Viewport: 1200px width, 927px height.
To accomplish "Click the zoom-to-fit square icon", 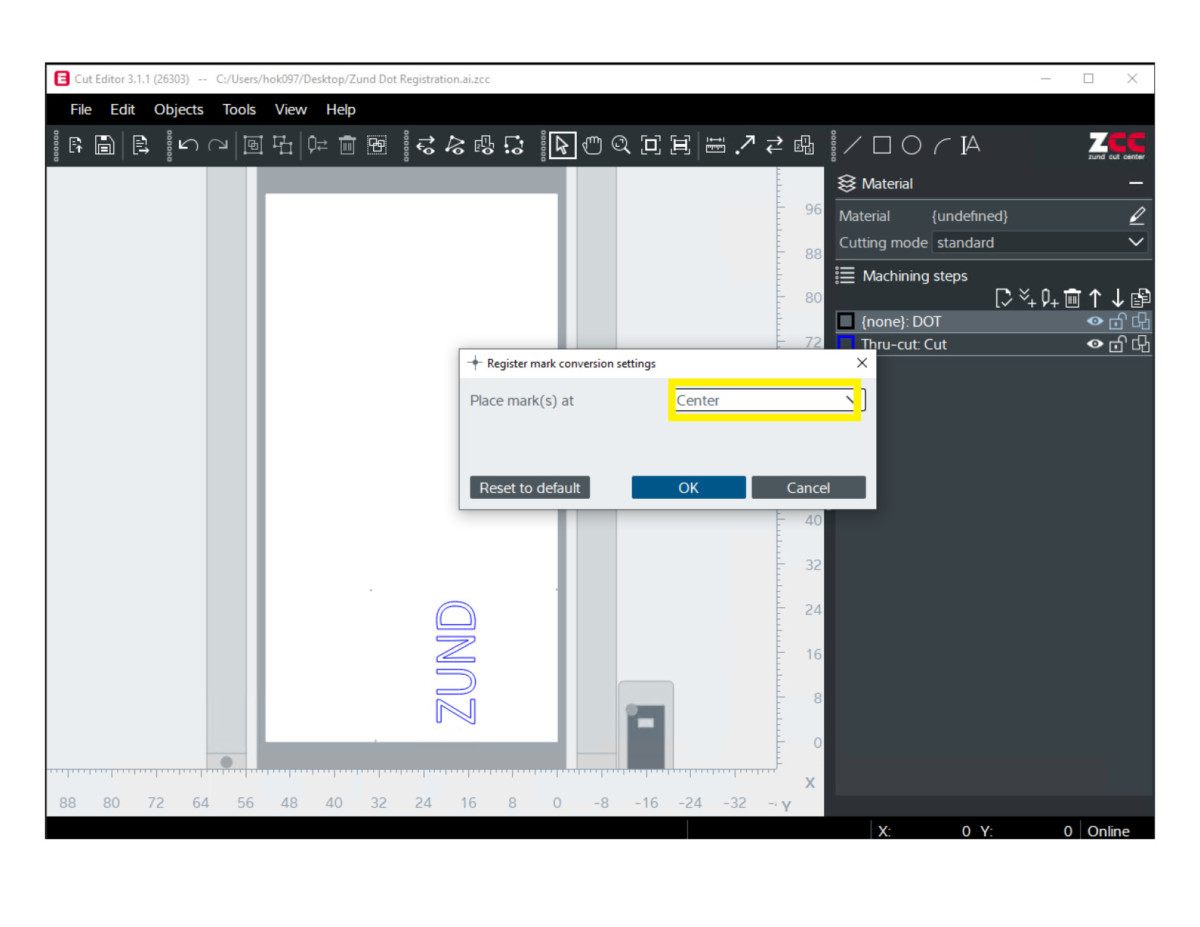I will (x=651, y=146).
